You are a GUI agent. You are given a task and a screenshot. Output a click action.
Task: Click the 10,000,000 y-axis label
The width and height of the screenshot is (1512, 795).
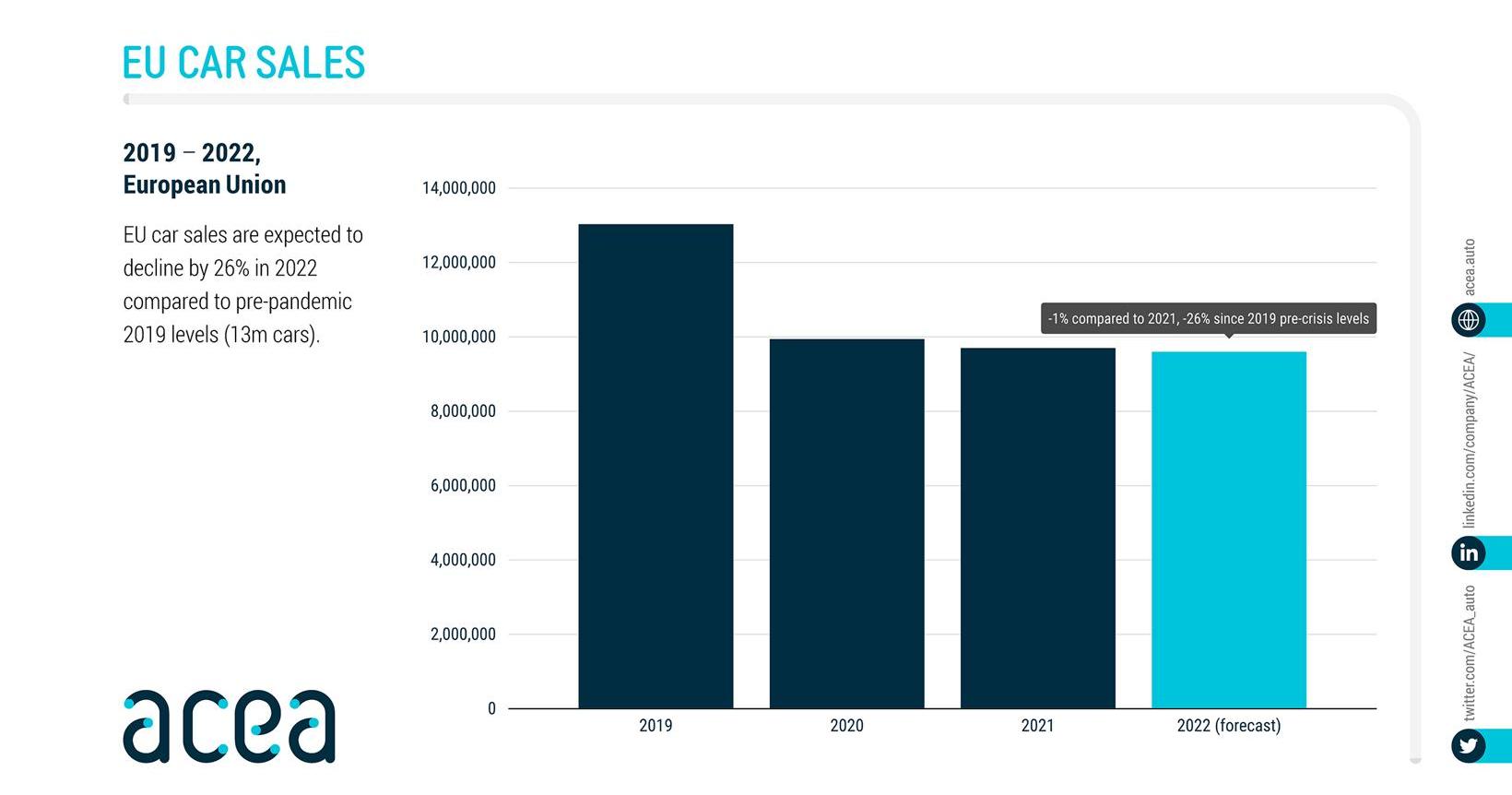pyautogui.click(x=458, y=337)
